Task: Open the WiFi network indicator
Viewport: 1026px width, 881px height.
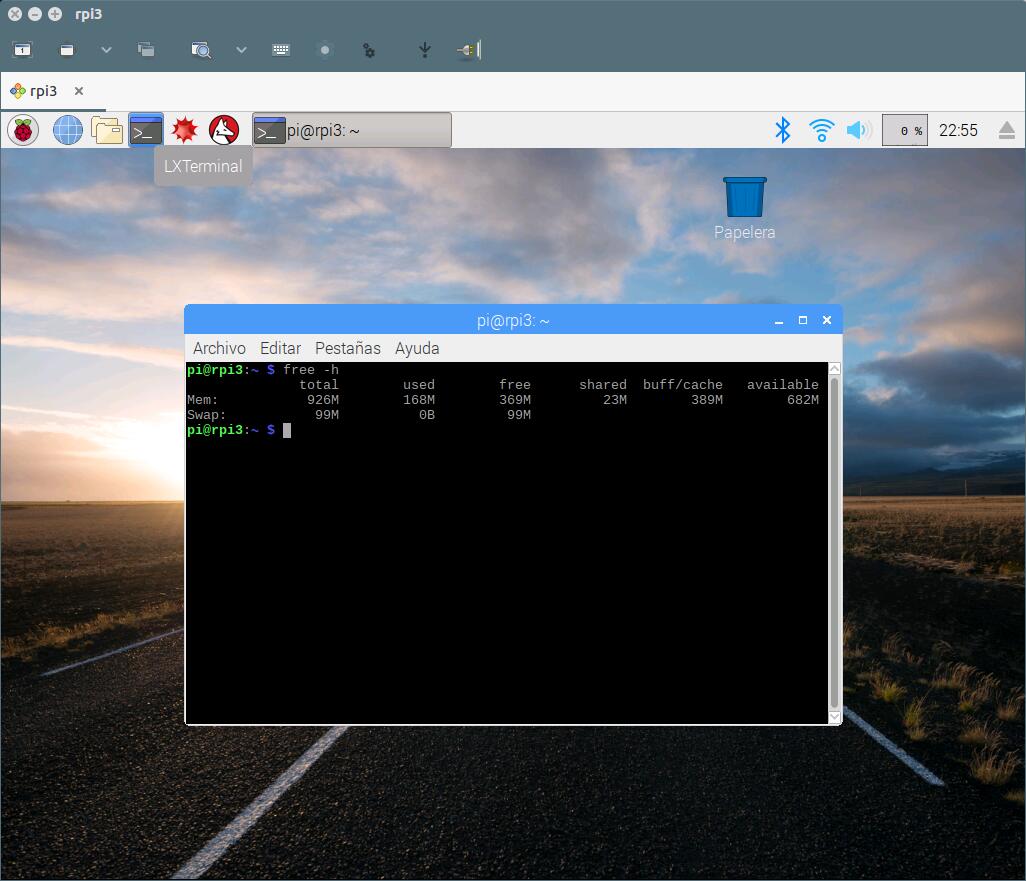Action: click(821, 130)
